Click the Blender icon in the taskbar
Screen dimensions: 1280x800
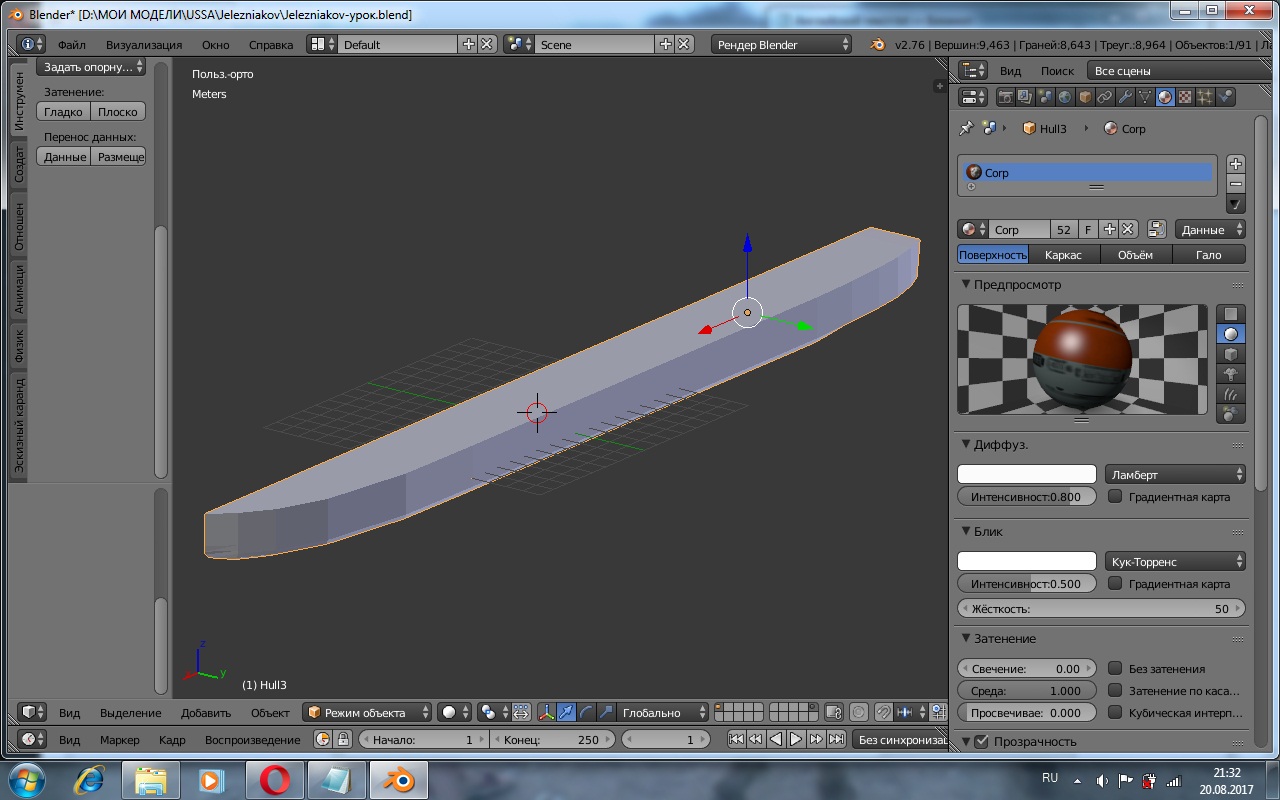[x=399, y=779]
